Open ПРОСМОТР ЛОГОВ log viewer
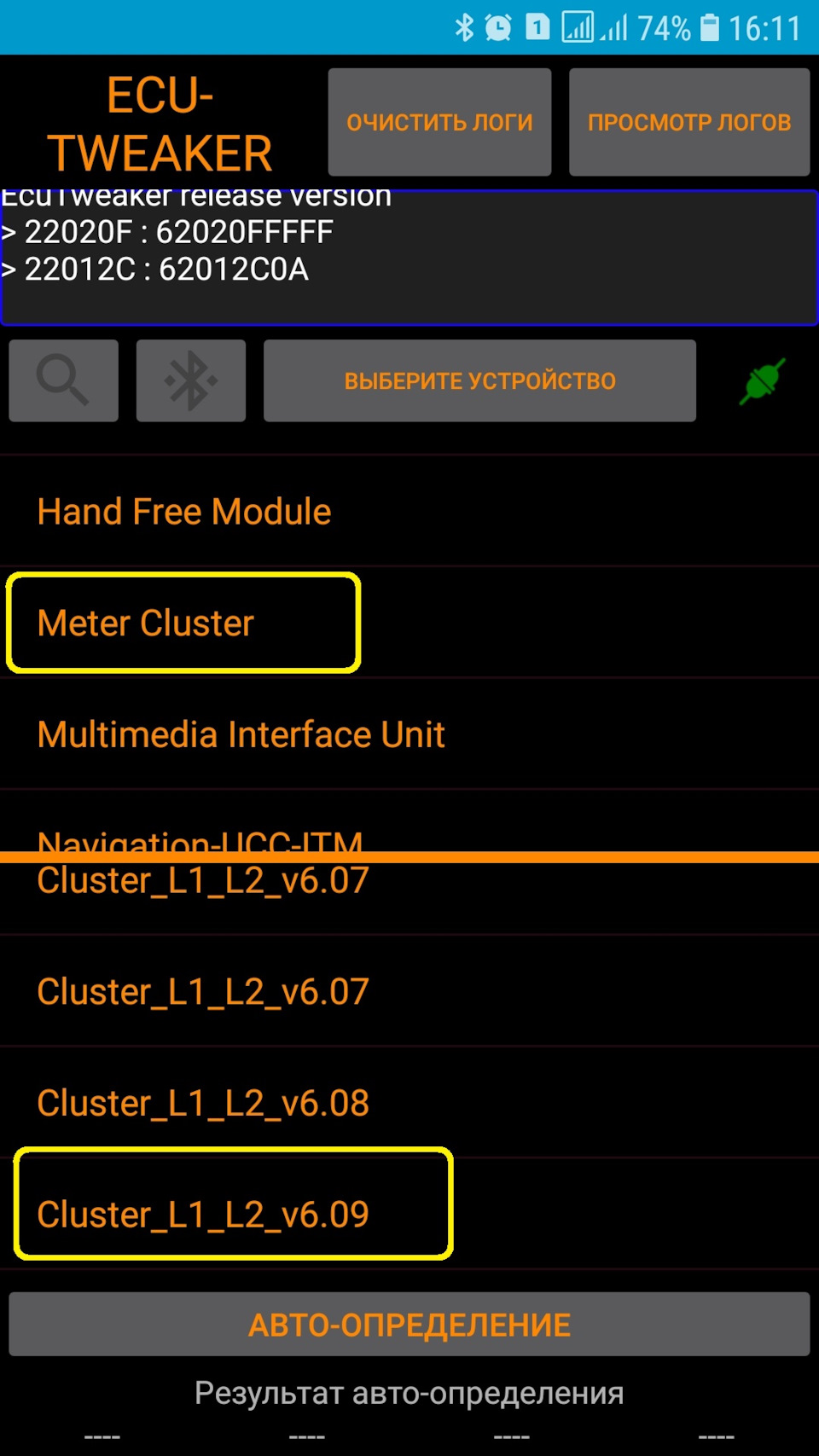 [689, 122]
